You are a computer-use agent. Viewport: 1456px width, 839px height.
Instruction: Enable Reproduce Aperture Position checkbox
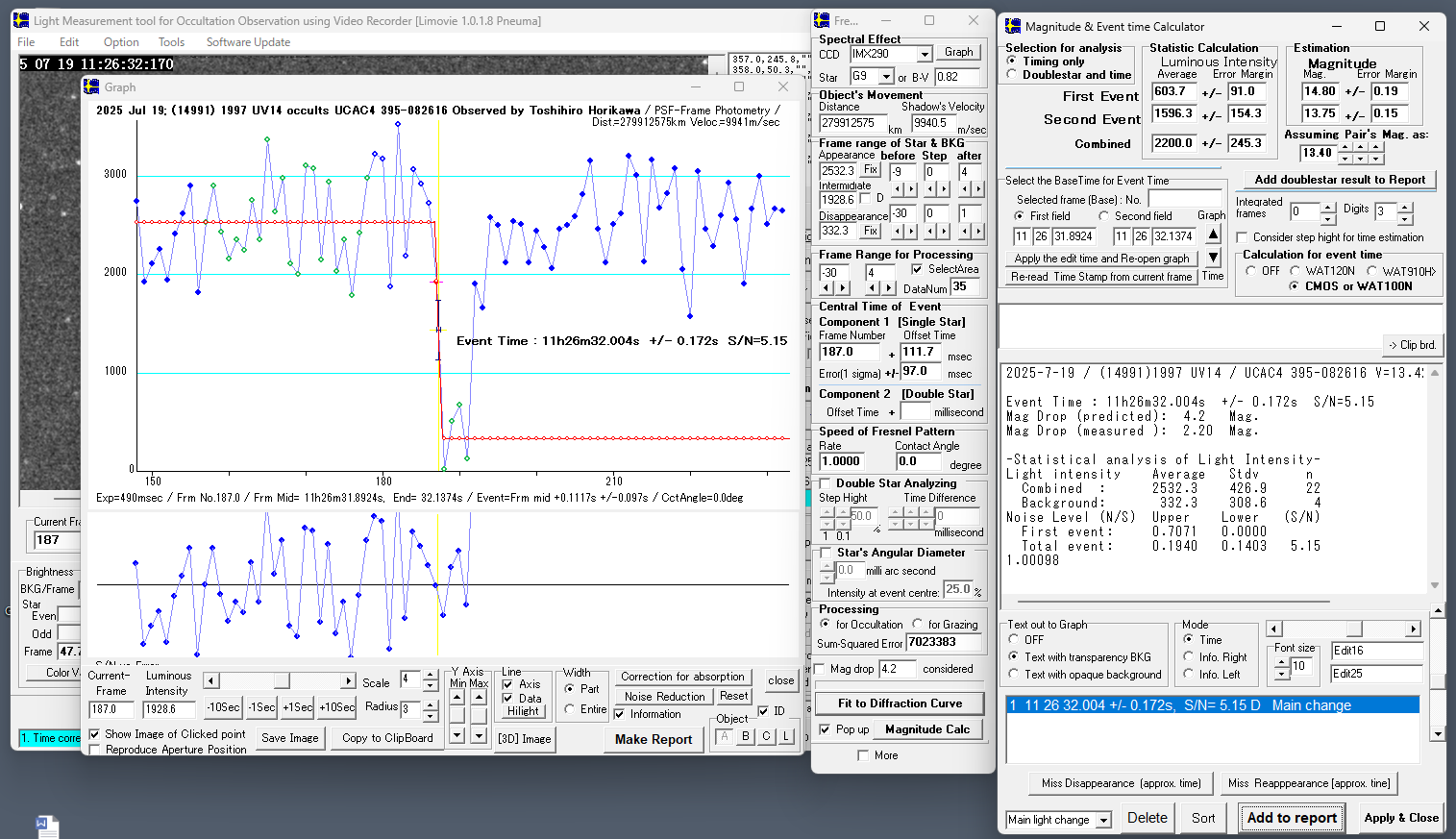[95, 750]
